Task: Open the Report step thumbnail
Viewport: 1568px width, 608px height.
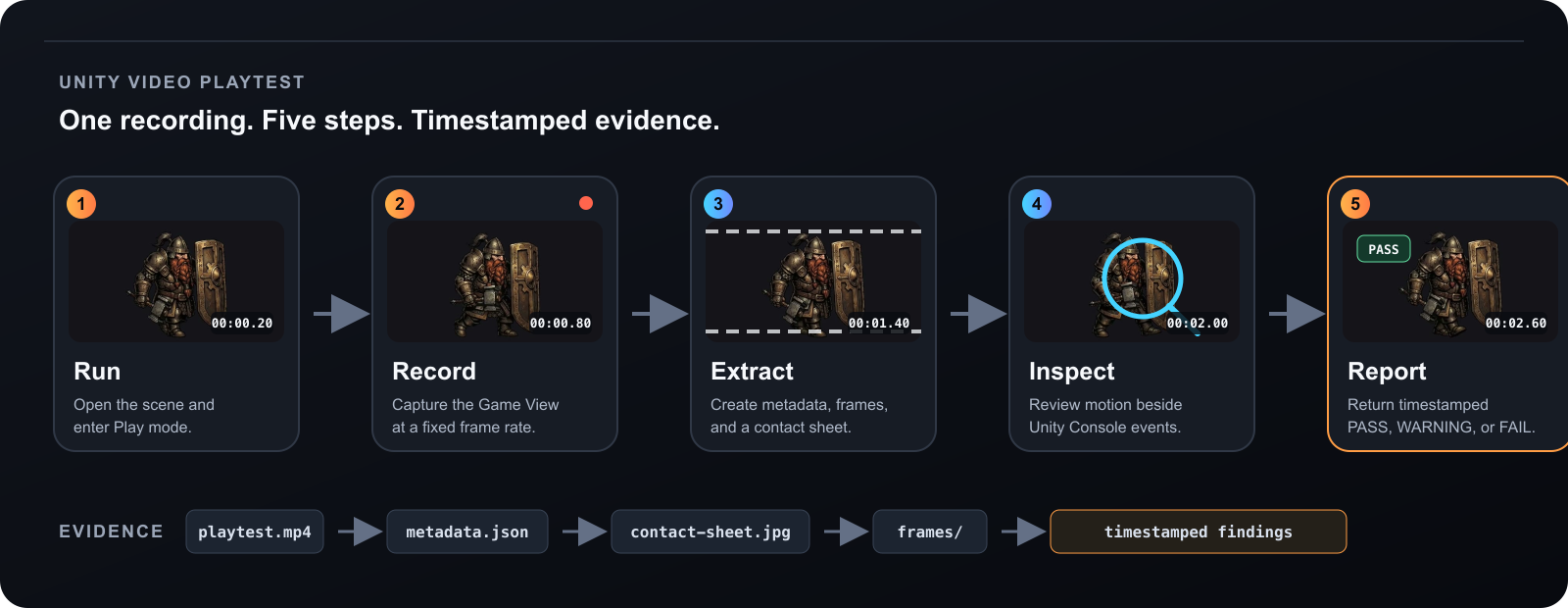Action: click(1450, 281)
